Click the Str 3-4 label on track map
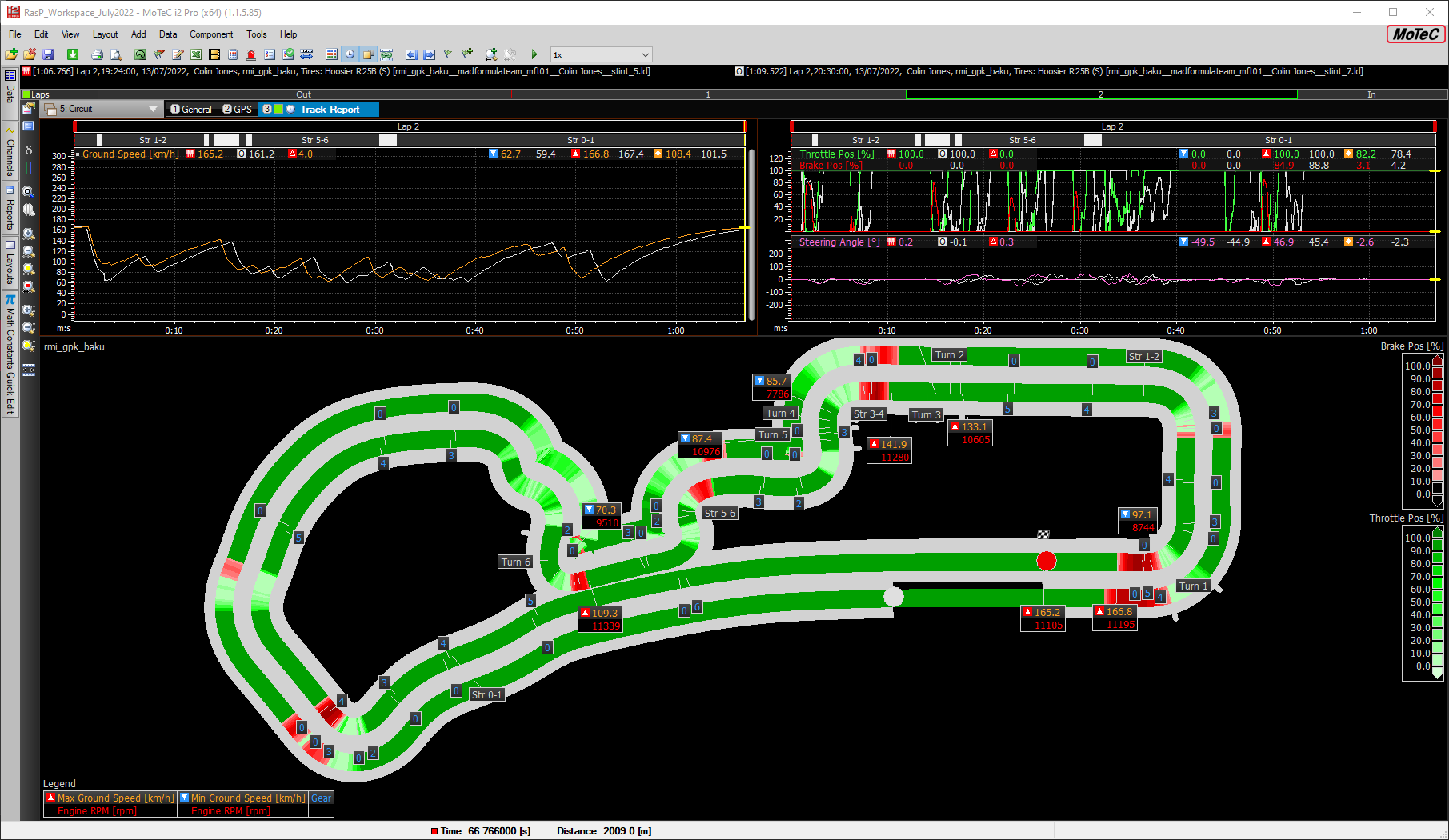This screenshot has height=840, width=1449. tap(868, 414)
